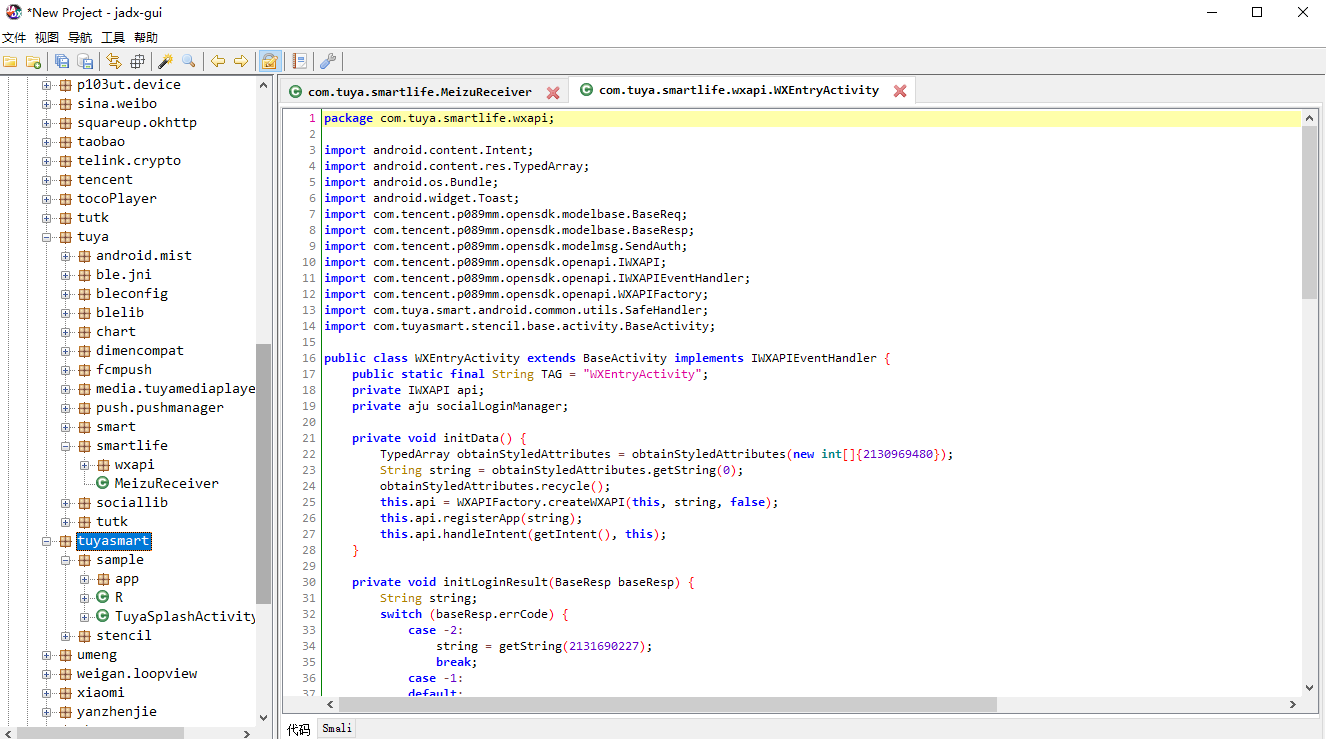The width and height of the screenshot is (1326, 739).
Task: Expand the sociallib package node
Action: click(65, 503)
